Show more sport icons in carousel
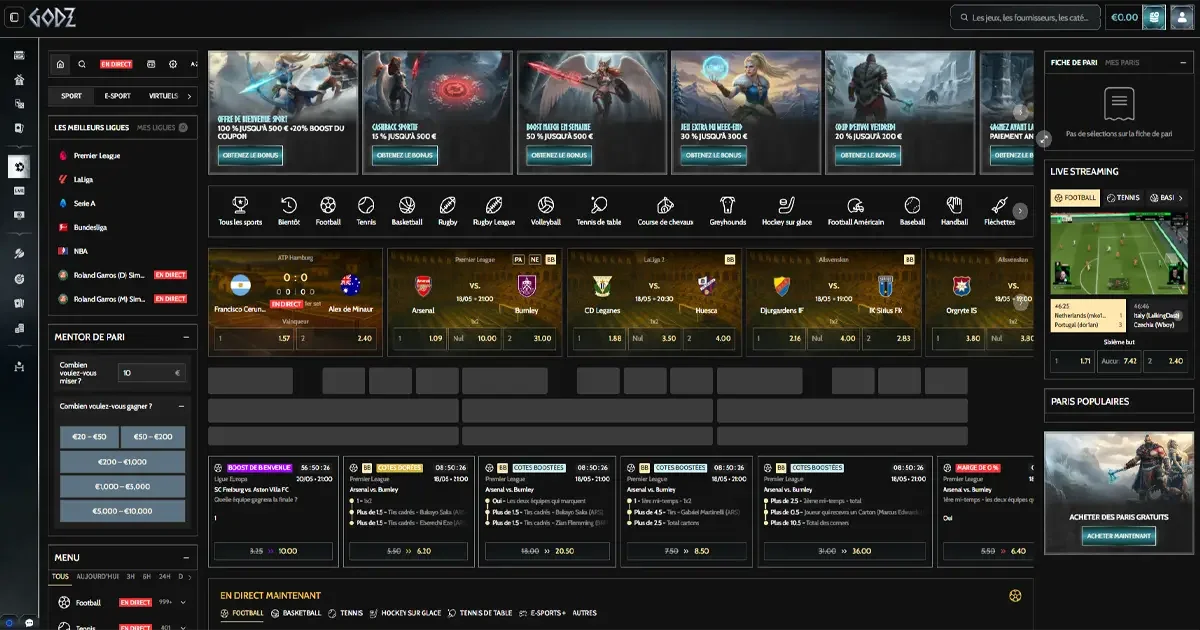Image resolution: width=1200 pixels, height=630 pixels. pyautogui.click(x=1020, y=211)
